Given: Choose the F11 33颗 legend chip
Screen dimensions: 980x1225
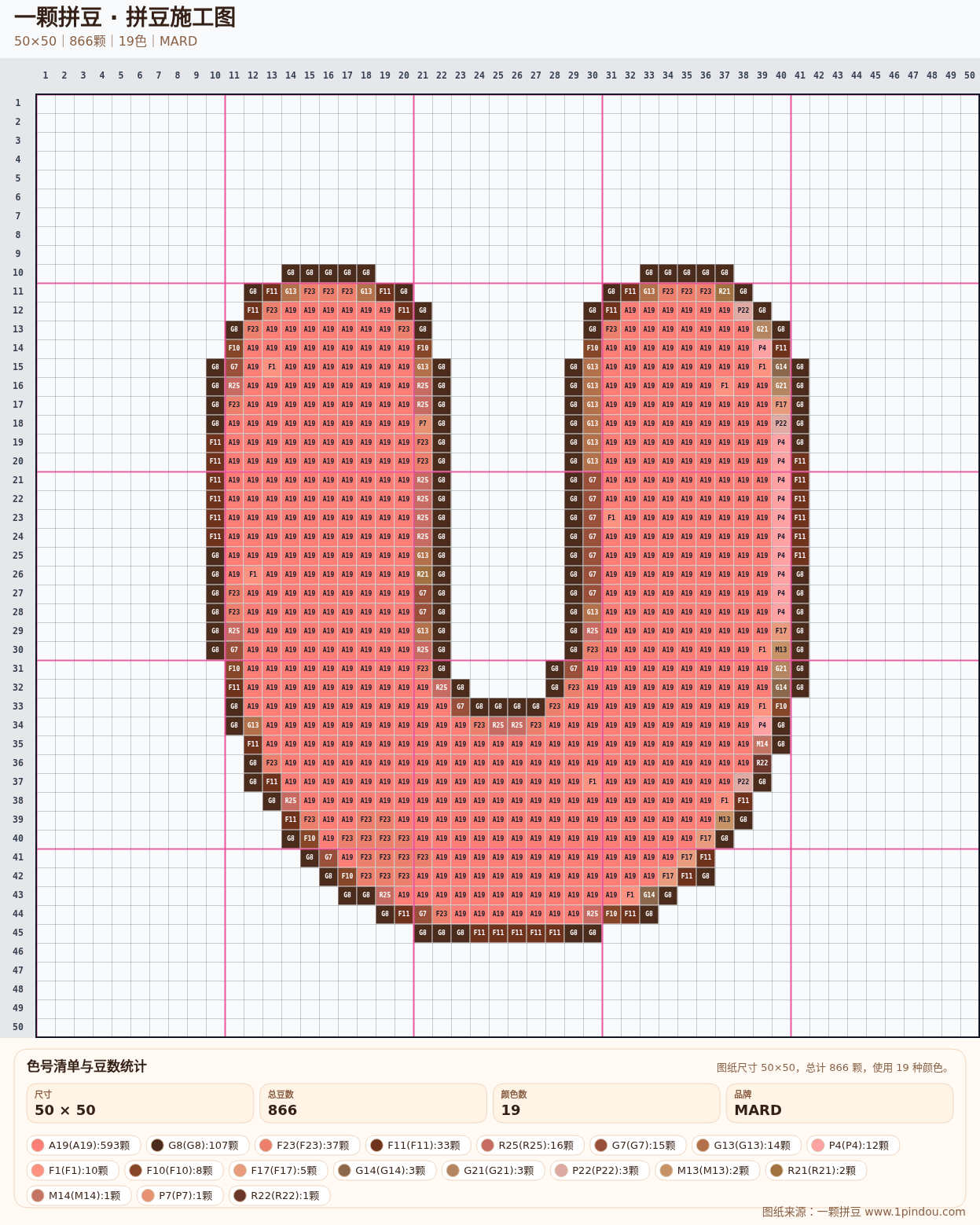Looking at the screenshot, I should (418, 1145).
